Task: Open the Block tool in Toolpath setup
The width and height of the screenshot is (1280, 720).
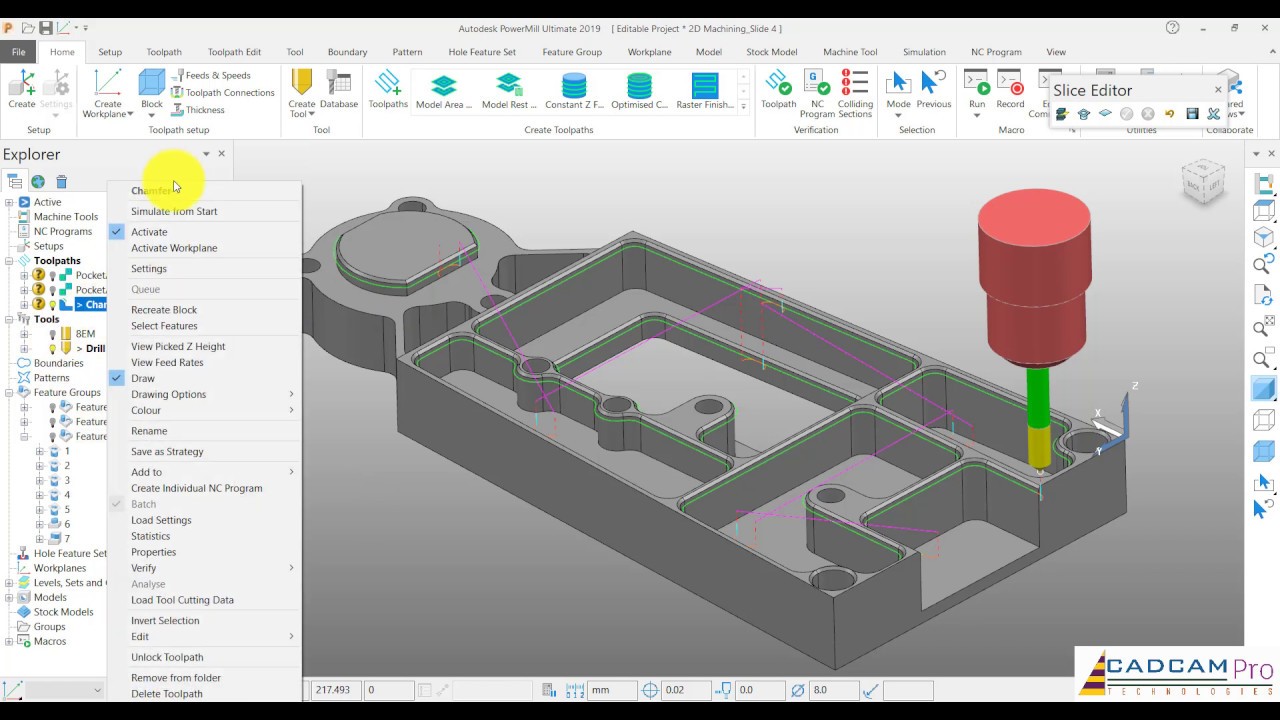Action: 152,92
